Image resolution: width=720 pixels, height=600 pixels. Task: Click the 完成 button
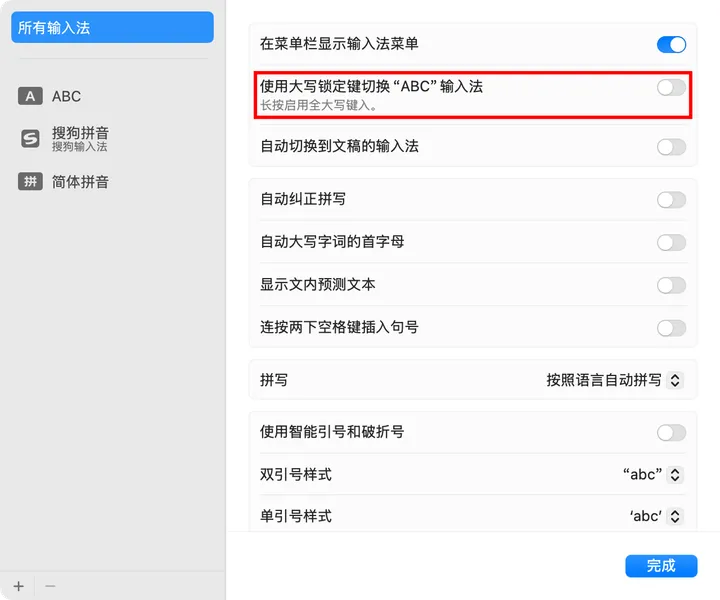point(661,566)
